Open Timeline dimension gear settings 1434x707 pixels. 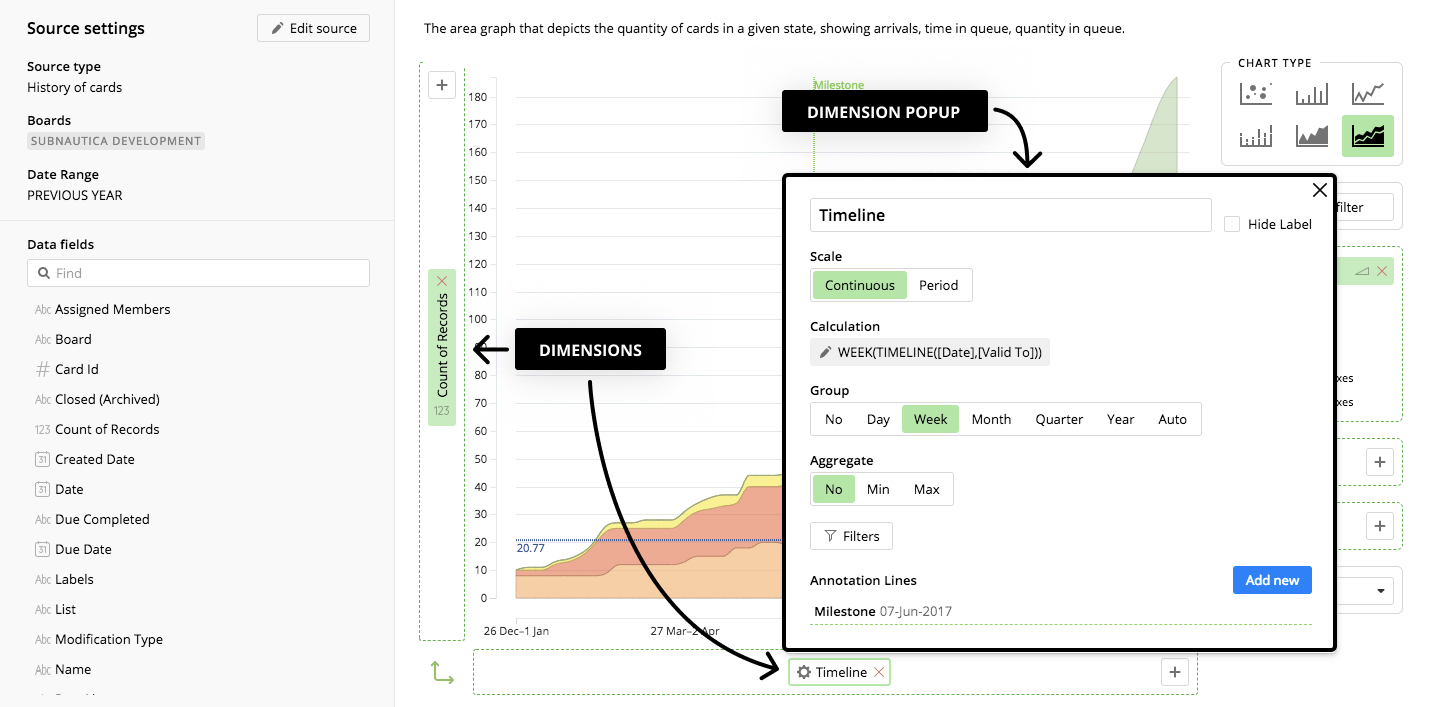pos(803,672)
